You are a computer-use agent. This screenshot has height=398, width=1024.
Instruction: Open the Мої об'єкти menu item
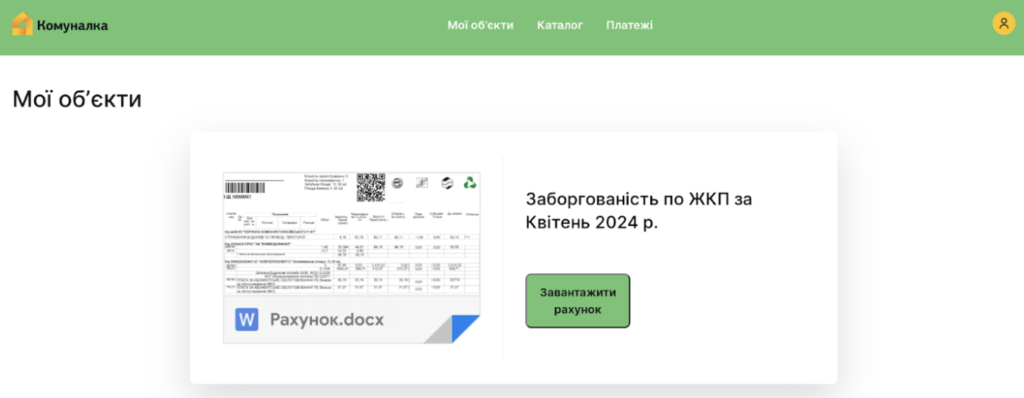coord(481,25)
